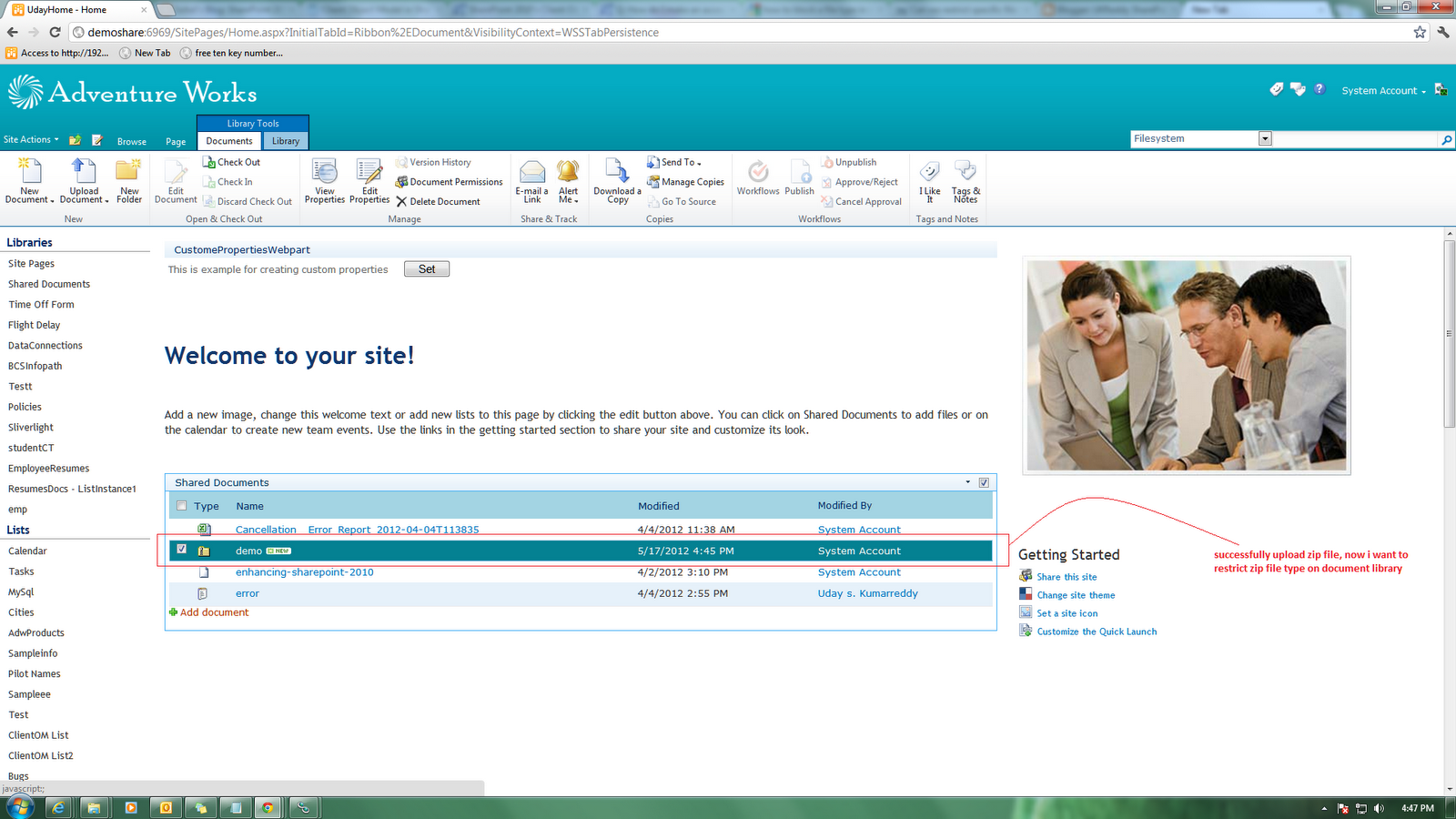Open Tags & Notes from the ribbon
The height and width of the screenshot is (819, 1456).
pyautogui.click(x=966, y=181)
